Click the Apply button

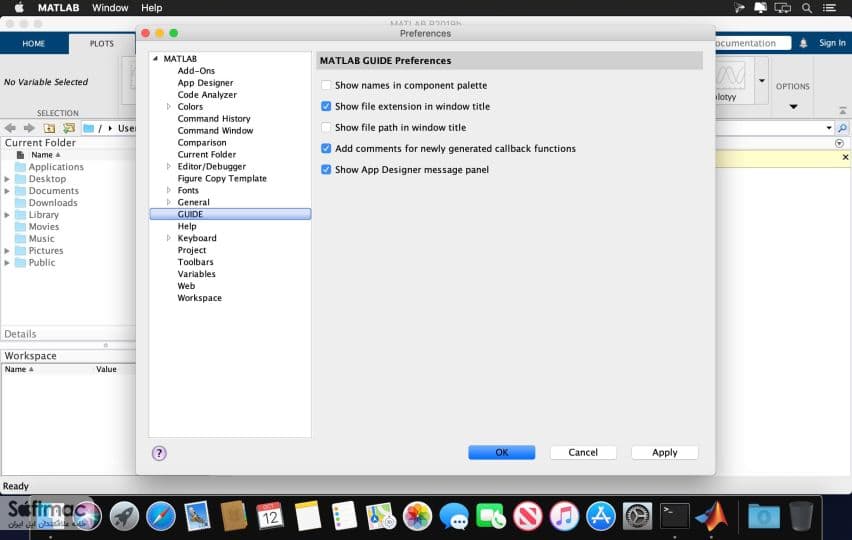665,453
